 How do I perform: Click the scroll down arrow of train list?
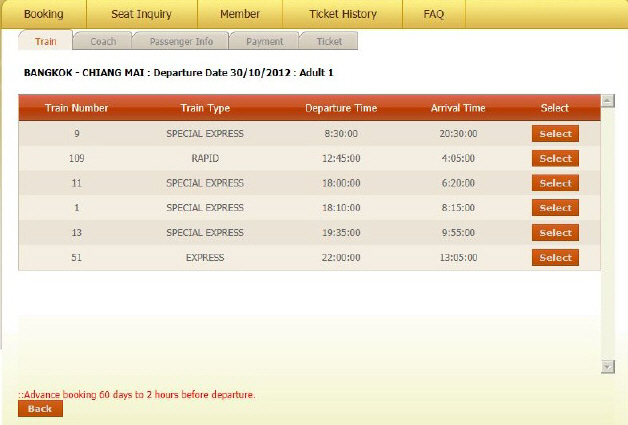608,367
